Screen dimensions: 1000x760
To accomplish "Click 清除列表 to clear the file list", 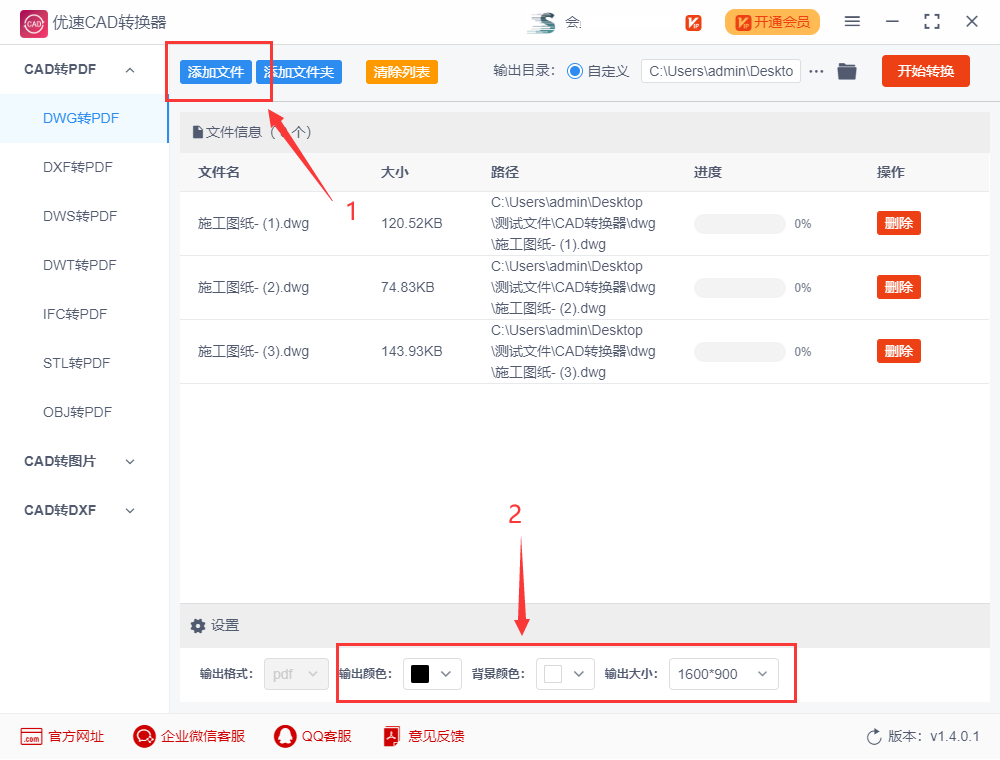I will pyautogui.click(x=401, y=71).
